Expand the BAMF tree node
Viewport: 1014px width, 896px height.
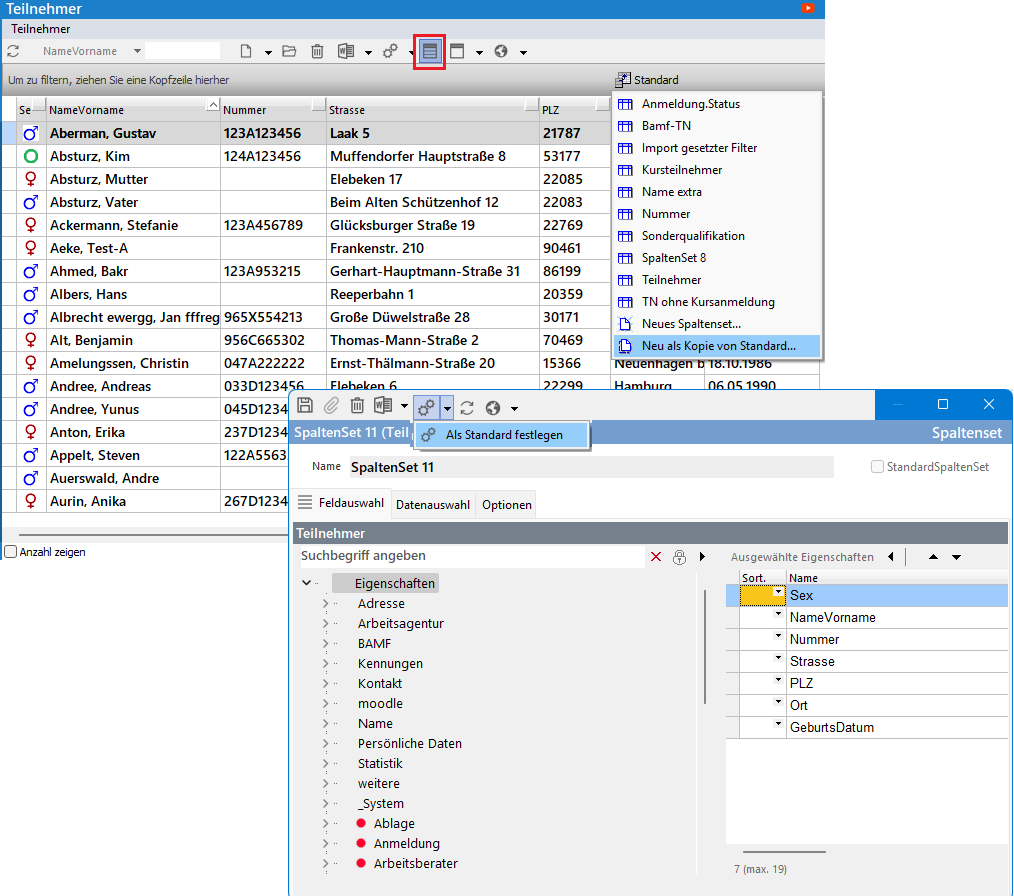(x=325, y=644)
